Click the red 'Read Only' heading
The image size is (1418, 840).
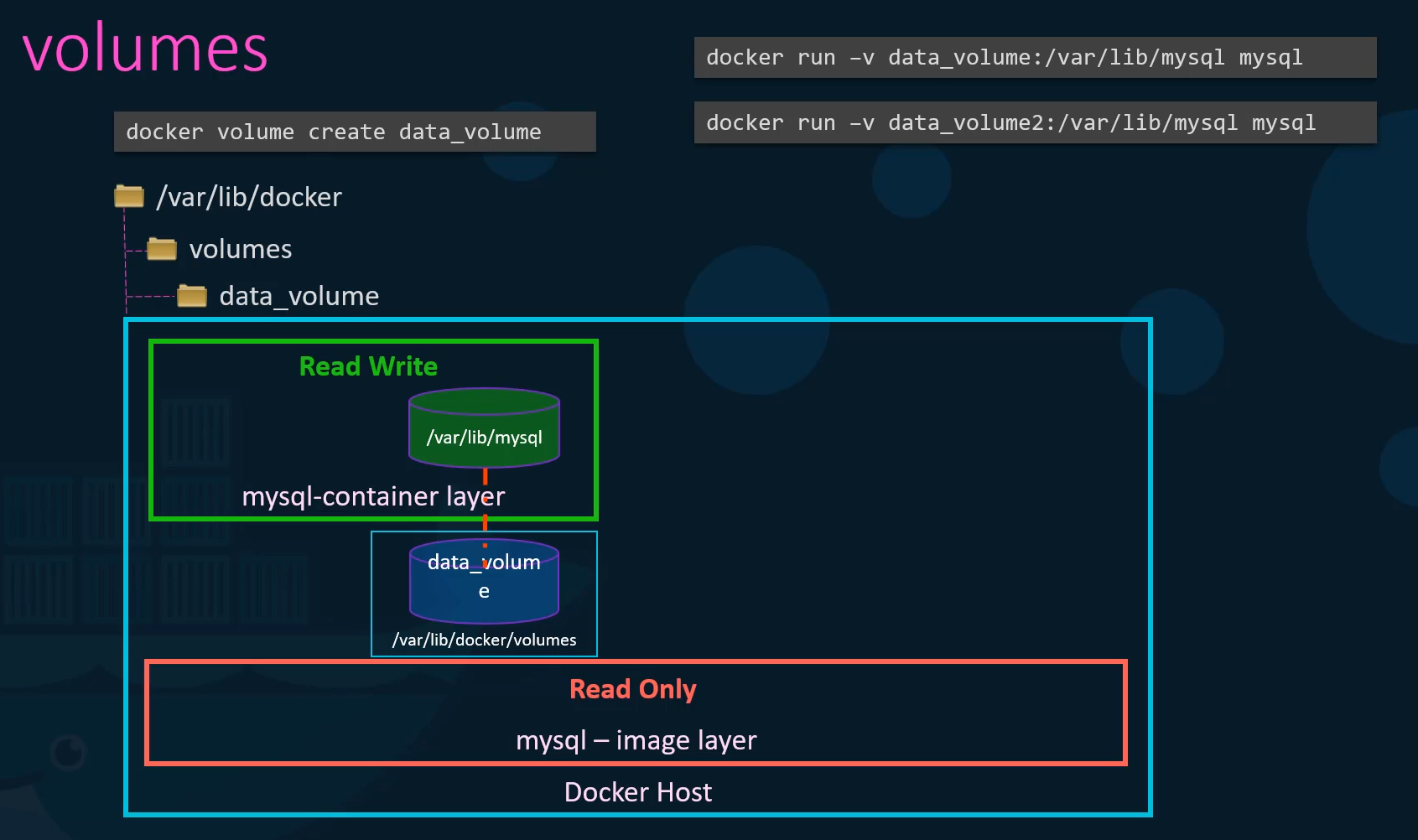tap(633, 689)
